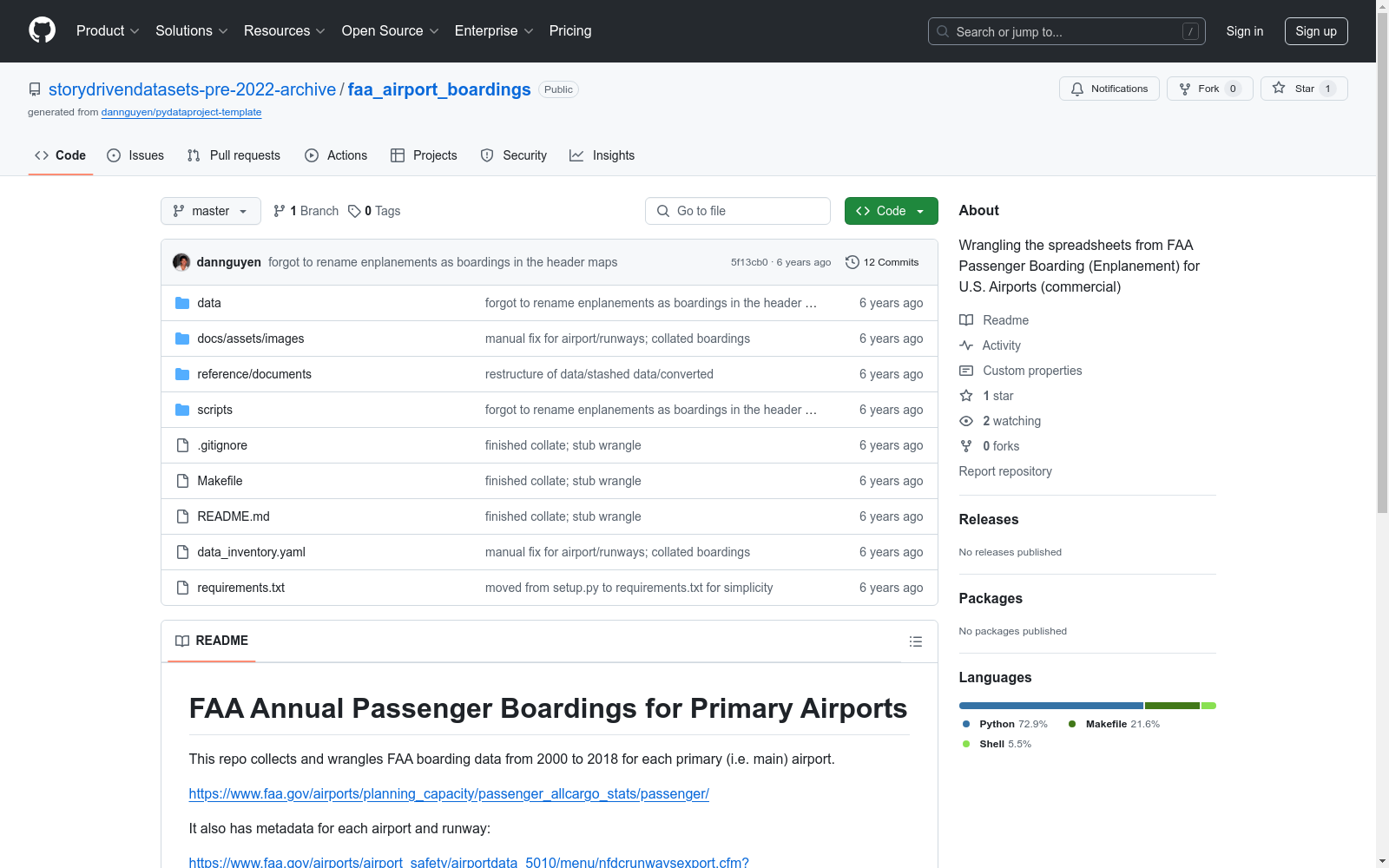Click Report repository link

tap(1005, 471)
